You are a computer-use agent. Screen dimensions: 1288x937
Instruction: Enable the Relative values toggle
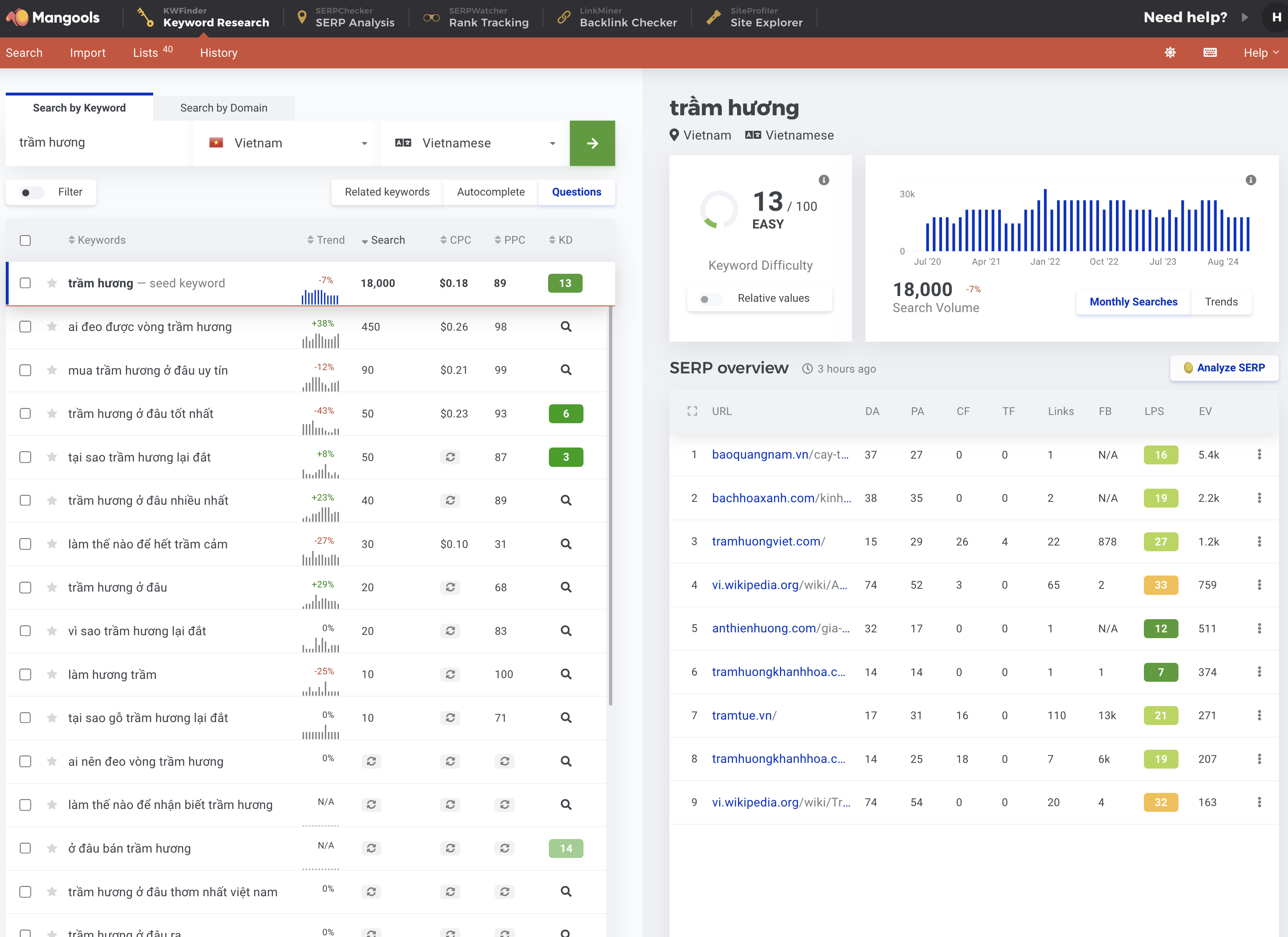(x=710, y=299)
